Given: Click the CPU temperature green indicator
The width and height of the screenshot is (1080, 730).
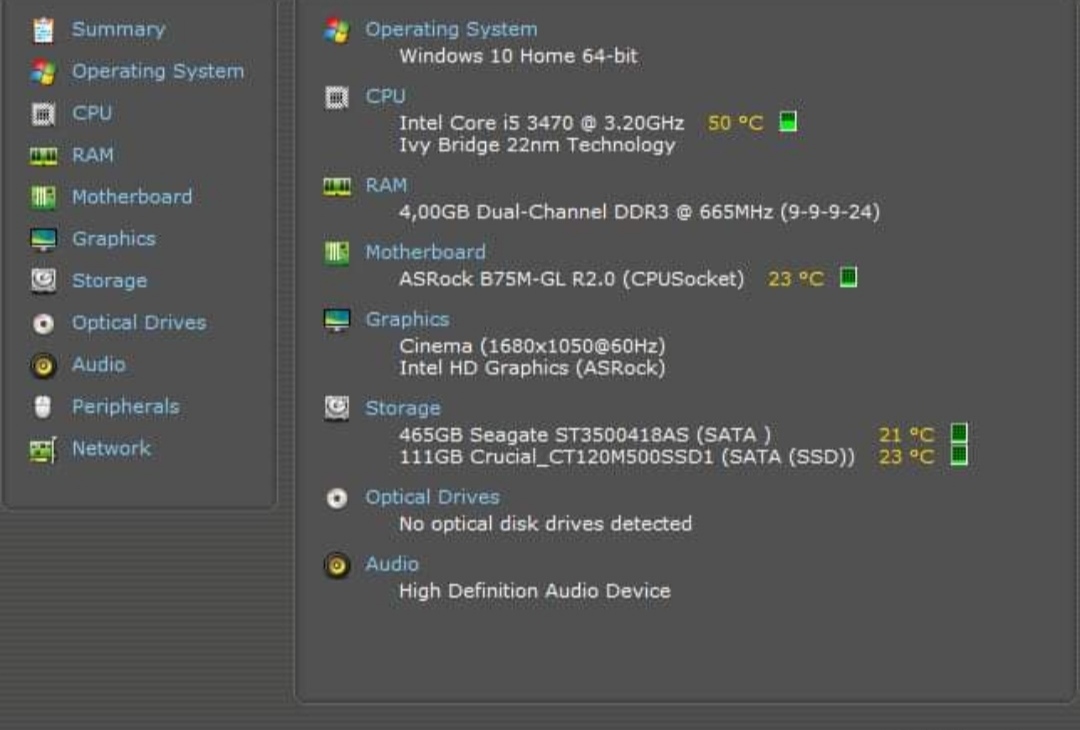Looking at the screenshot, I should coord(788,122).
